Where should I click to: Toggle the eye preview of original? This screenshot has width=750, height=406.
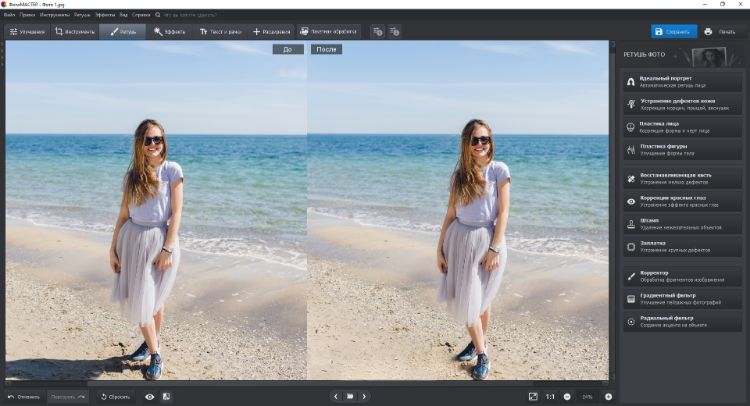(150, 397)
